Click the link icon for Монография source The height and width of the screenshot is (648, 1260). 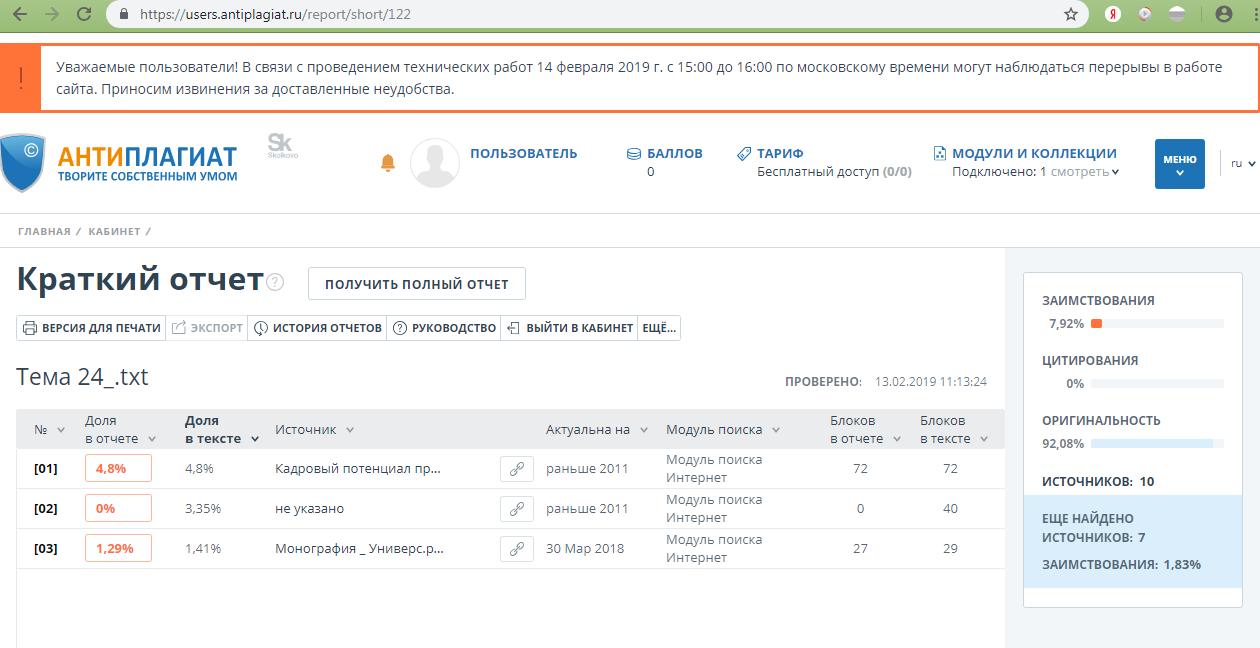[517, 549]
